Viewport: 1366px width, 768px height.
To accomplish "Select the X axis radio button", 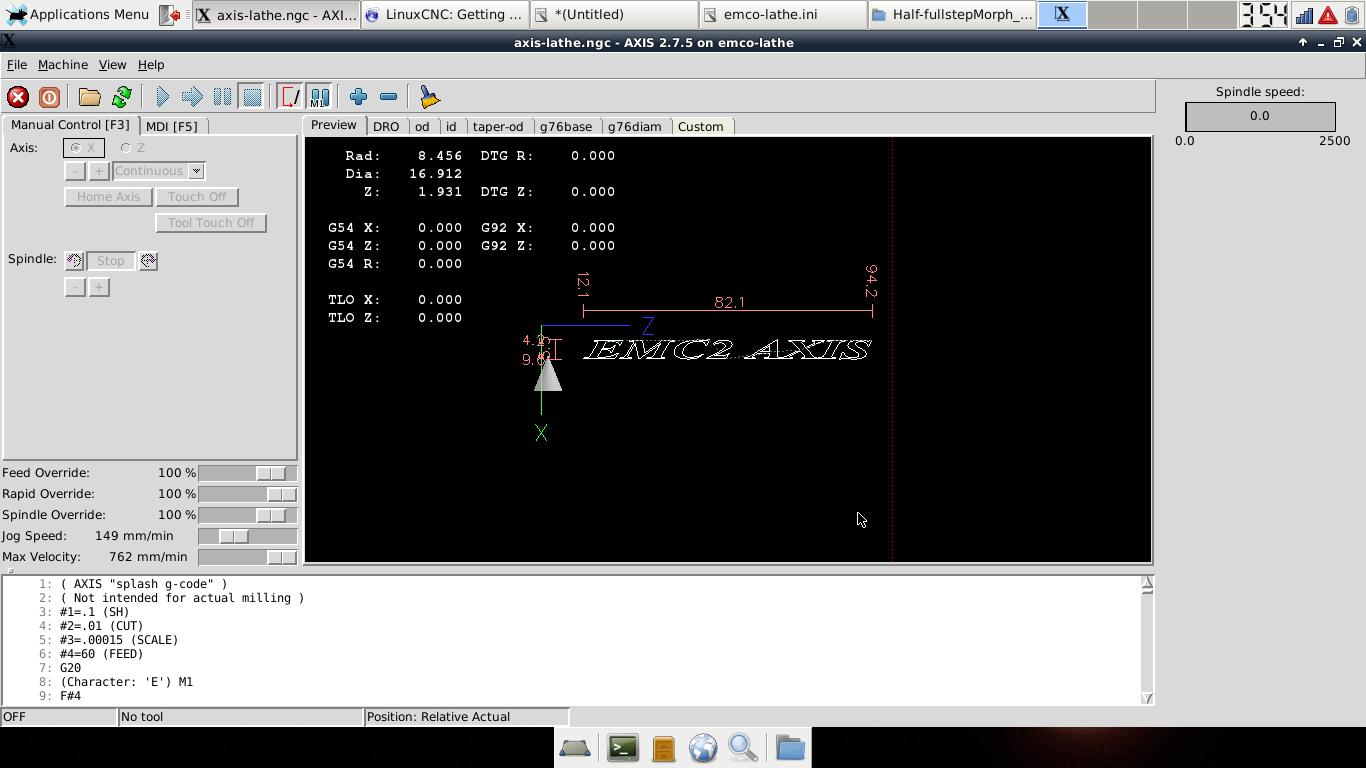I will tap(84, 148).
